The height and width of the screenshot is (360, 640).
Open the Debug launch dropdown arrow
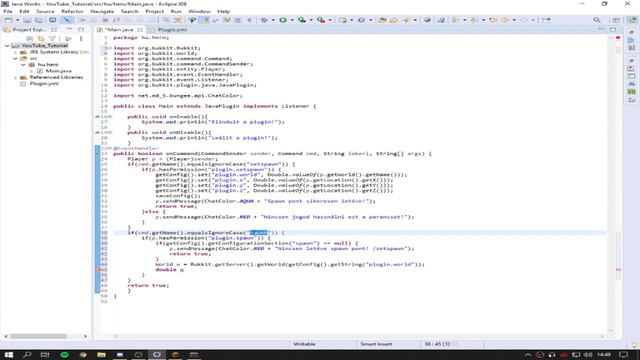[273, 20]
